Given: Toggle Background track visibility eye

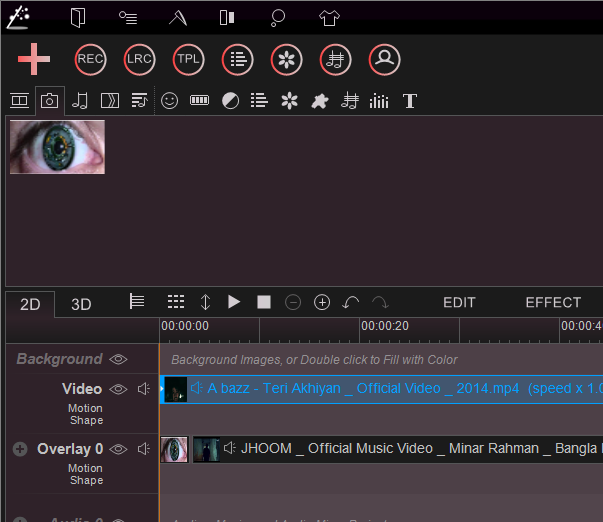Looking at the screenshot, I should pos(118,359).
